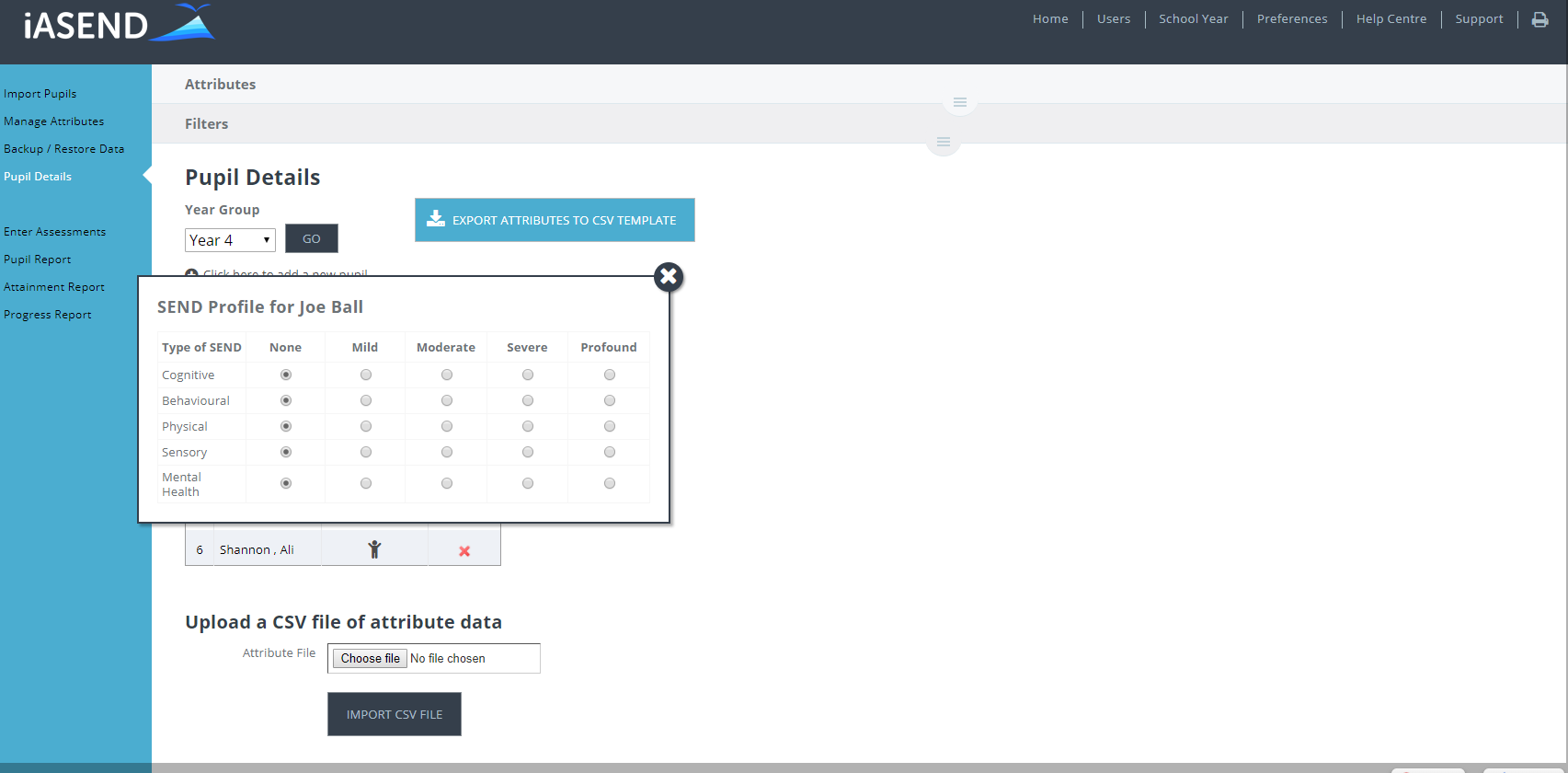This screenshot has width=1568, height=773.
Task: Go to Pupil Report in sidebar
Action: point(37,260)
